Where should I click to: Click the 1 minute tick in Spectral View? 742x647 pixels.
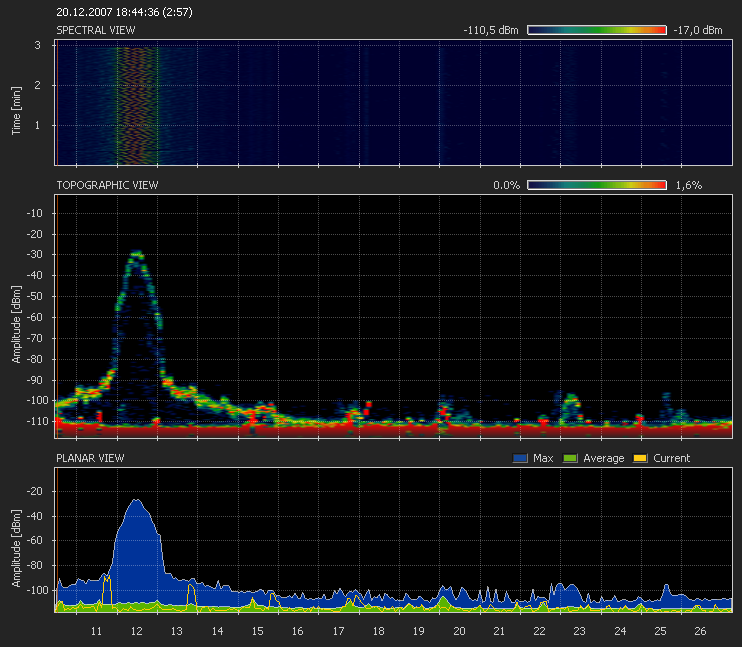pyautogui.click(x=37, y=125)
